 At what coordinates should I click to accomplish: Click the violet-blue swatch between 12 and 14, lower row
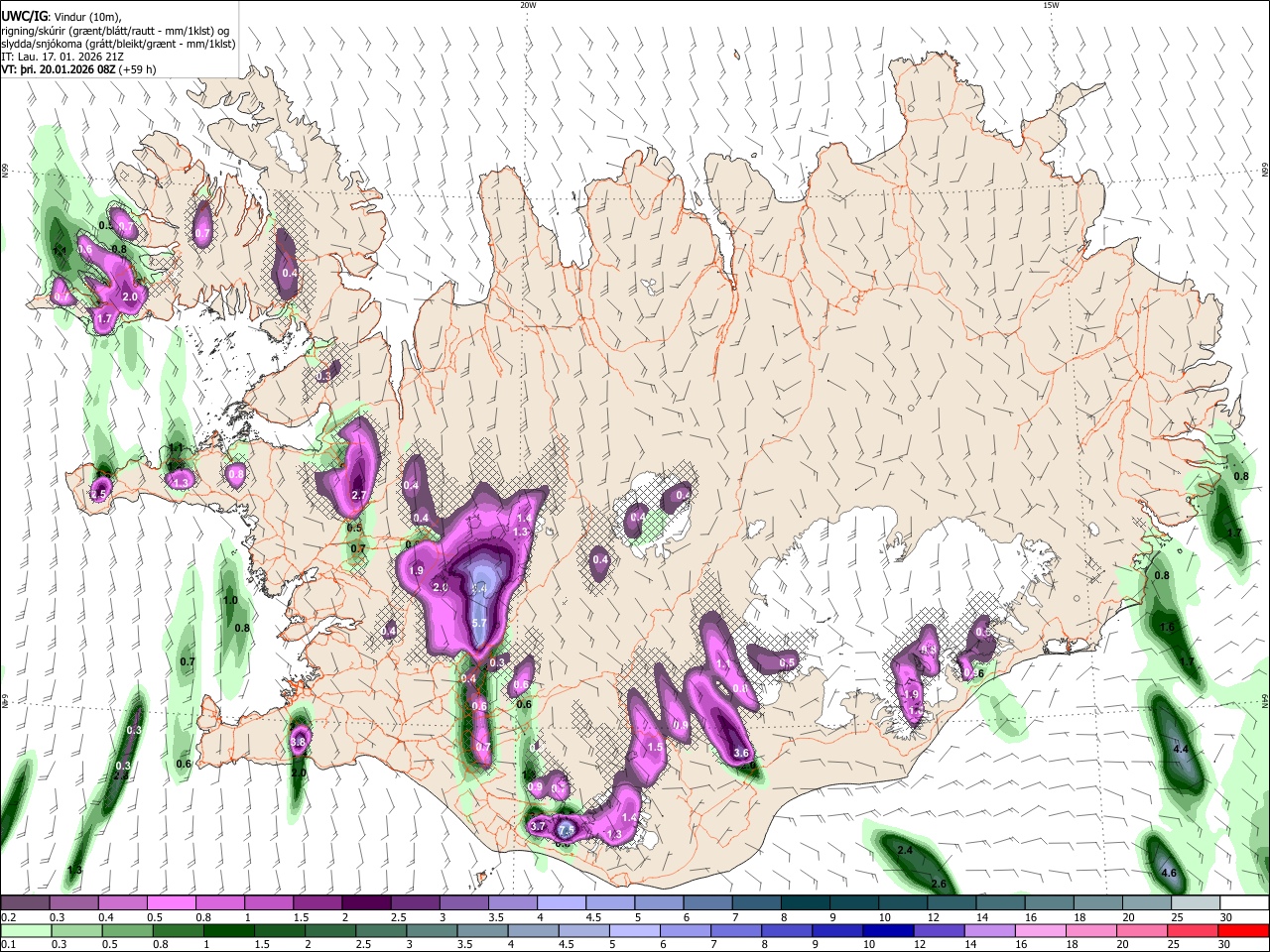click(x=939, y=930)
